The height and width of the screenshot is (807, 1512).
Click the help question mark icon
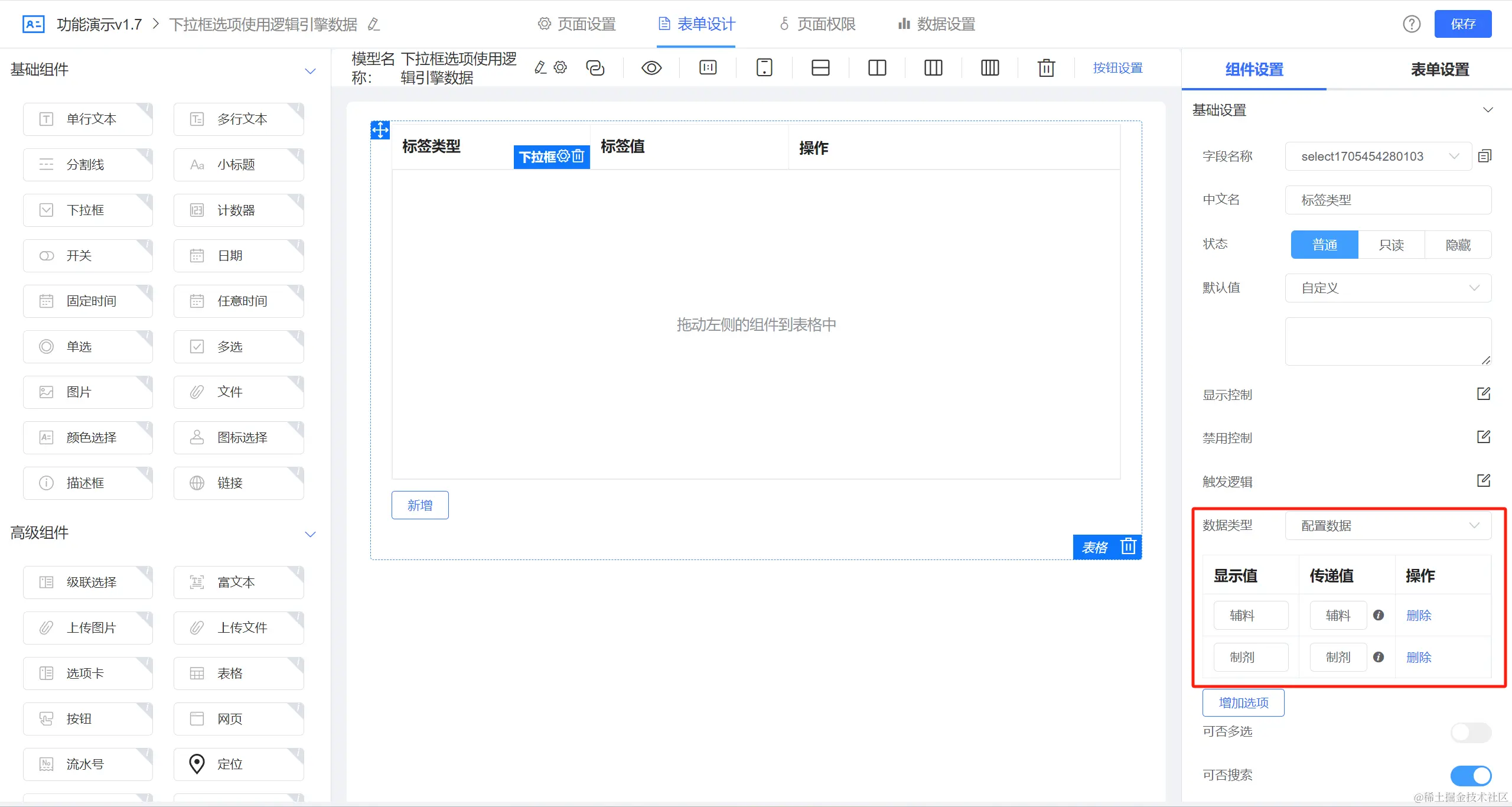(x=1412, y=24)
